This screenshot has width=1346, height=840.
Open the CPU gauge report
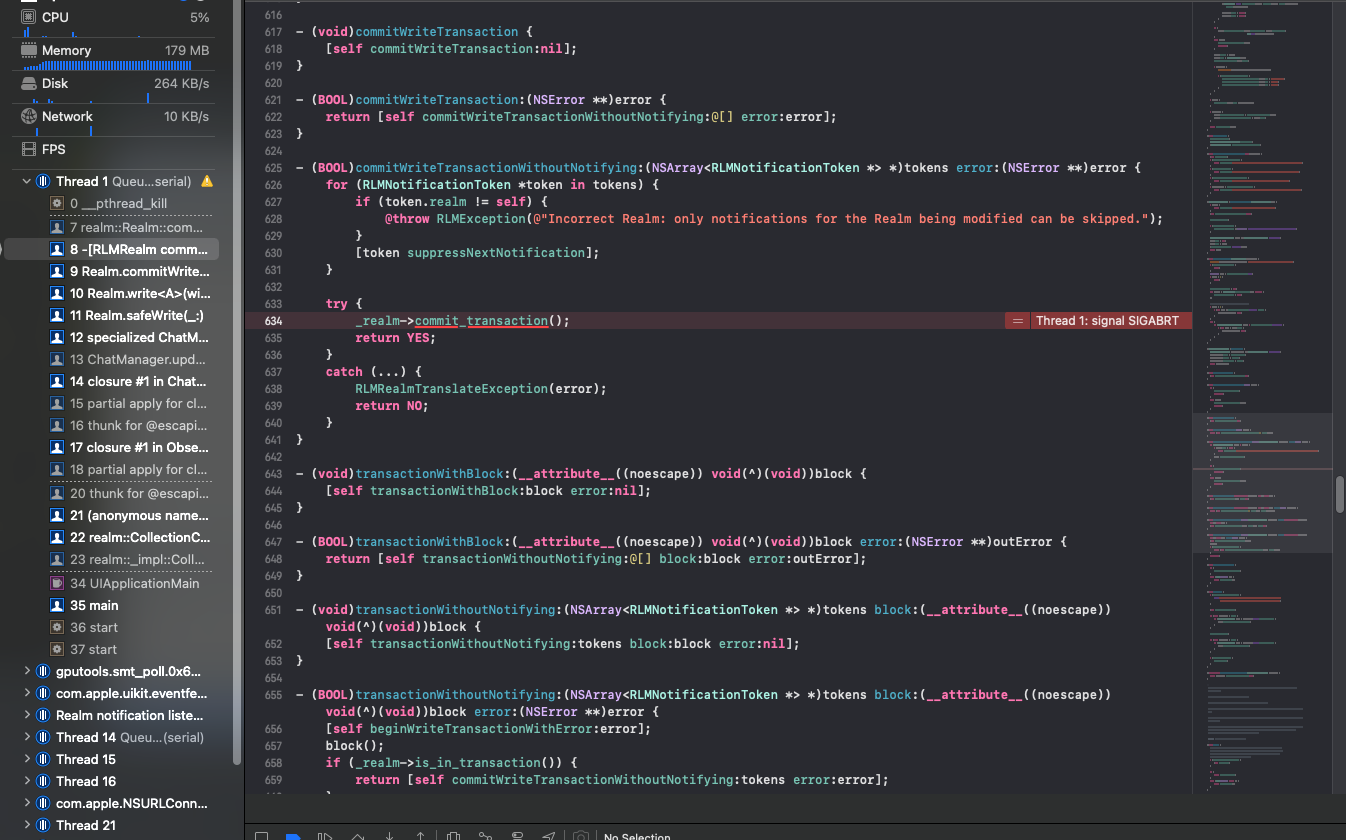click(x=115, y=22)
